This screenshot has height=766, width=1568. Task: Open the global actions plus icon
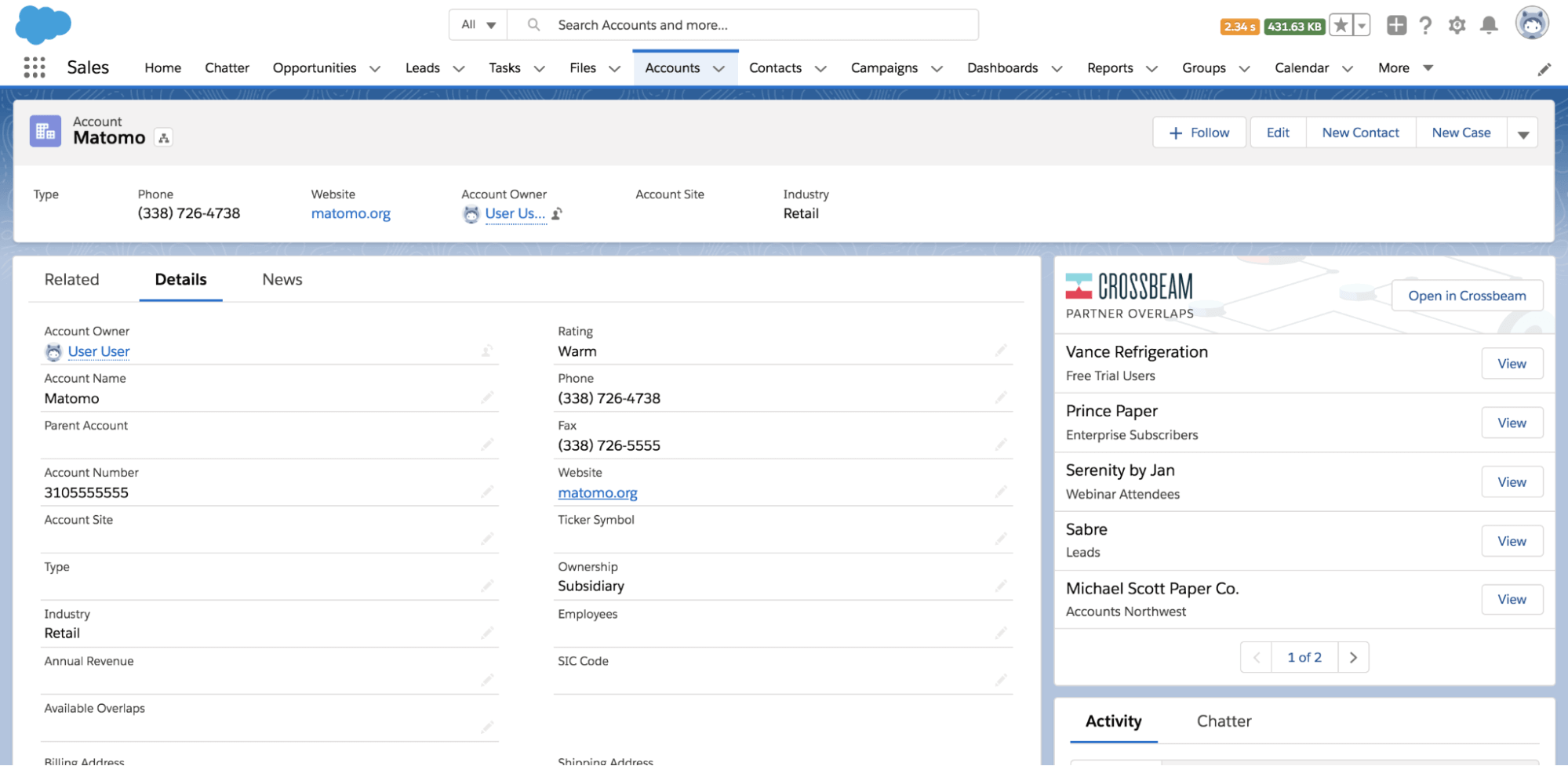pyautogui.click(x=1396, y=25)
